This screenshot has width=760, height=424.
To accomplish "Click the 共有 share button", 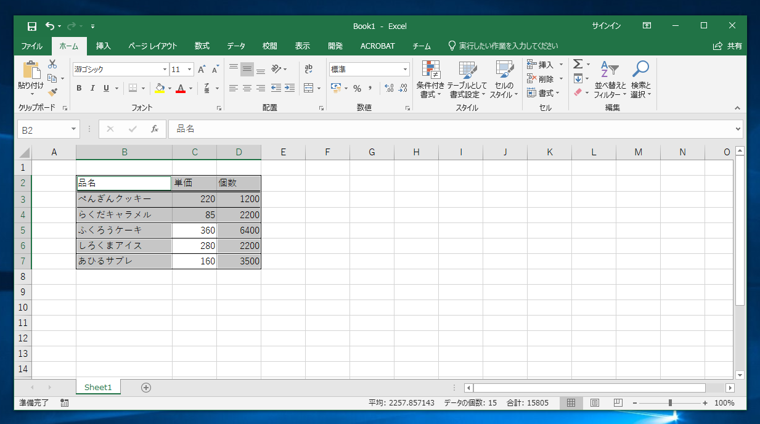I will (x=728, y=46).
